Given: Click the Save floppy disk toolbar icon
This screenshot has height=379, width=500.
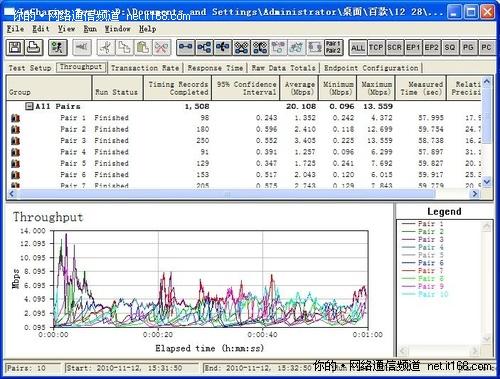Looking at the screenshot, I should [15, 47].
